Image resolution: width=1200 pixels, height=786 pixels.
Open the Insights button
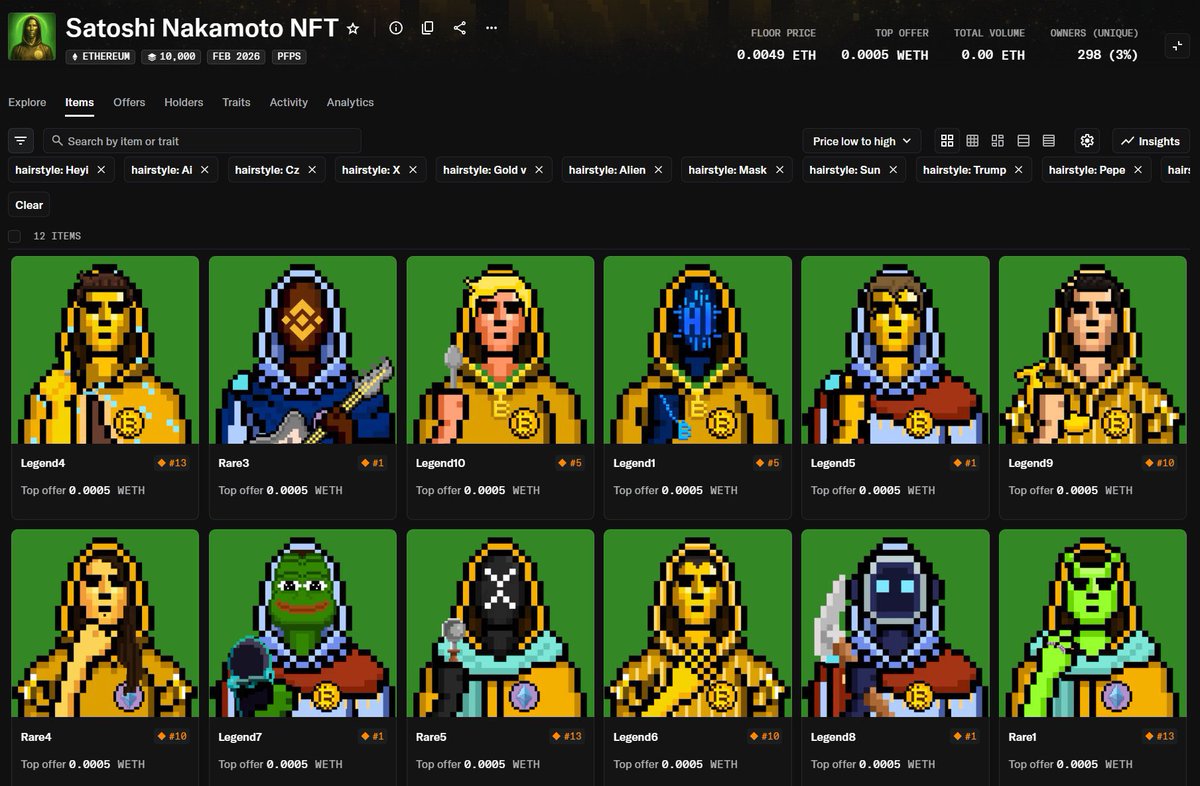click(1151, 141)
